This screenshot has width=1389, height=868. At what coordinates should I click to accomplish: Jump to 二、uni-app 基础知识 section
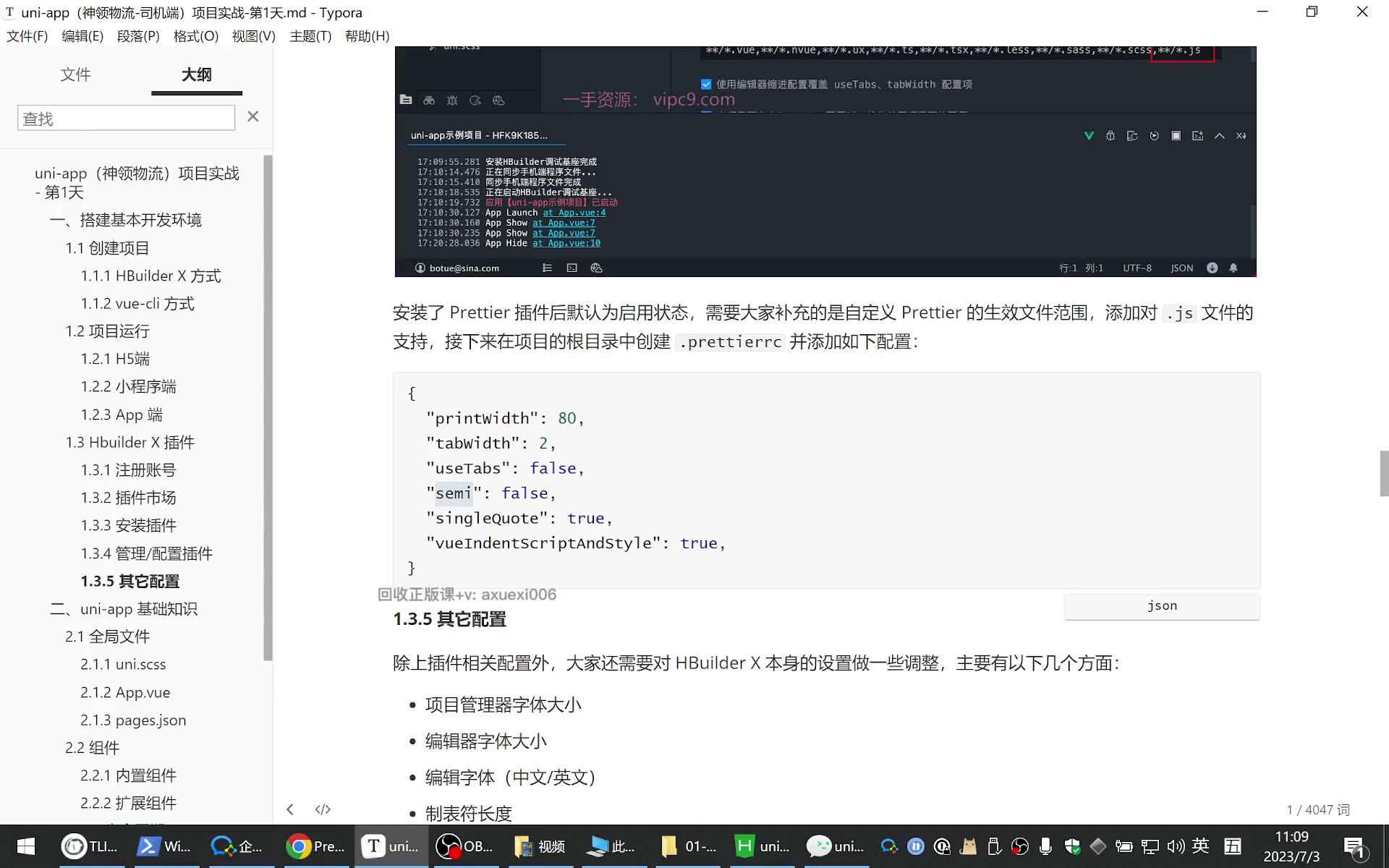[x=124, y=609]
